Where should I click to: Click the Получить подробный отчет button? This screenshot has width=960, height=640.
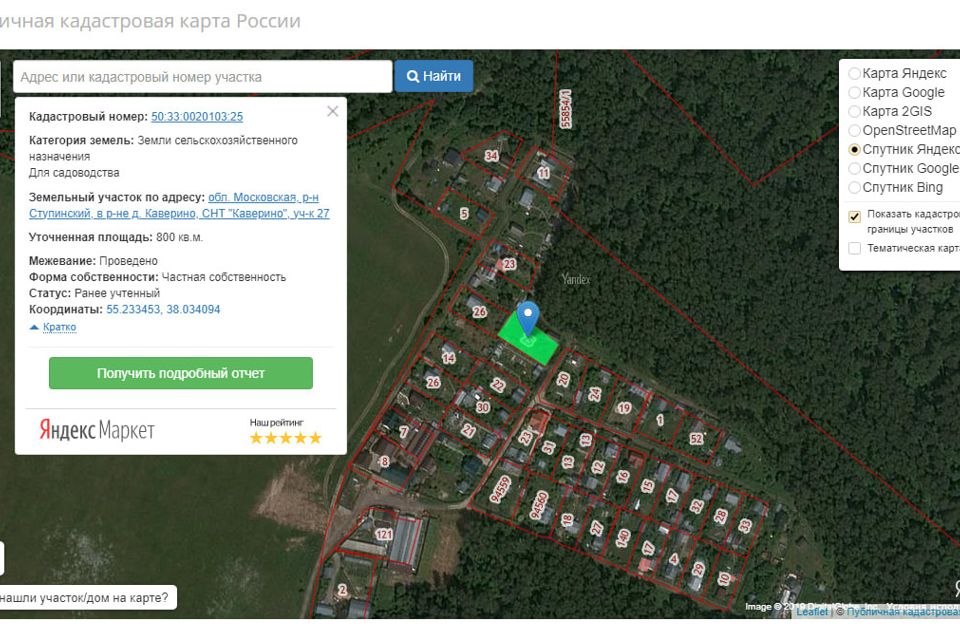coord(181,373)
